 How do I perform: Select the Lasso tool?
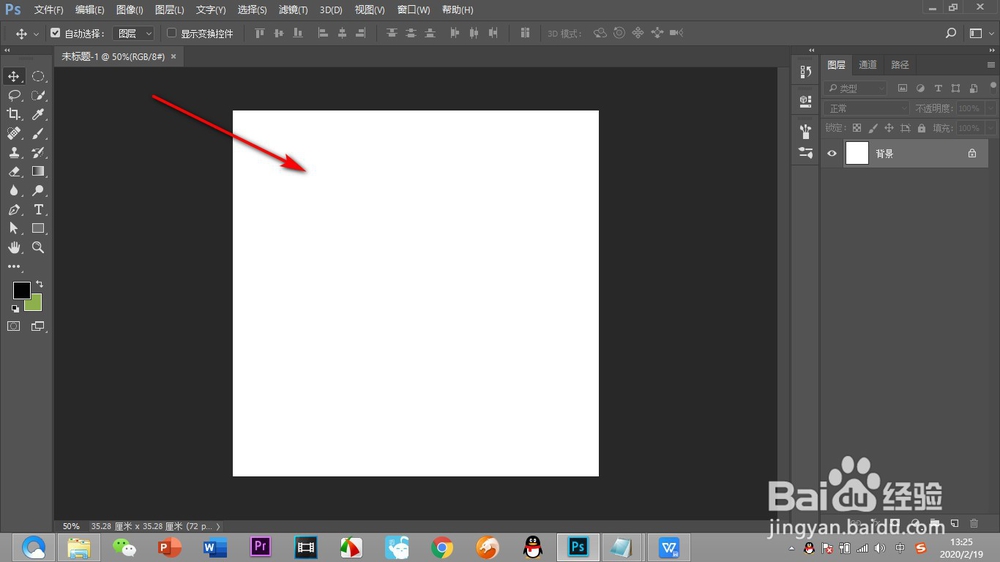[x=13, y=95]
